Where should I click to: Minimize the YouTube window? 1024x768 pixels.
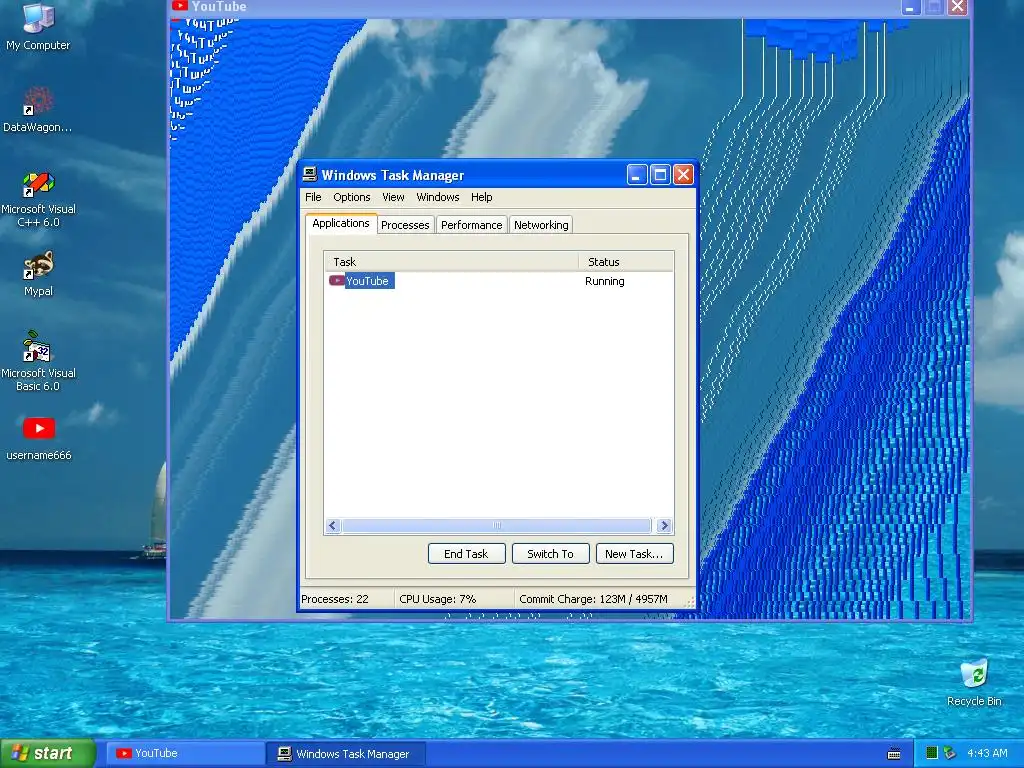click(910, 7)
